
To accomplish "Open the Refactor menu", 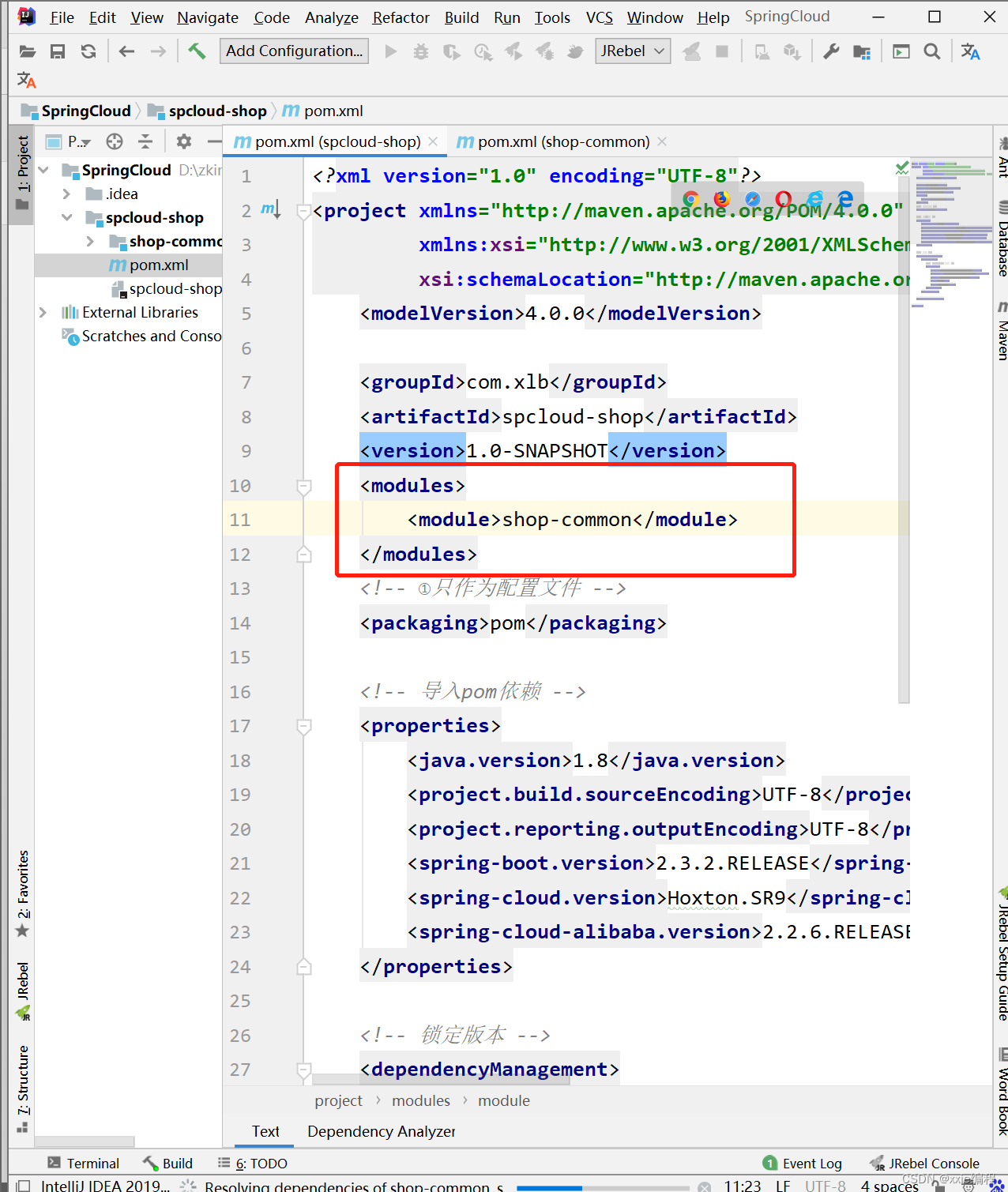I will click(x=401, y=17).
